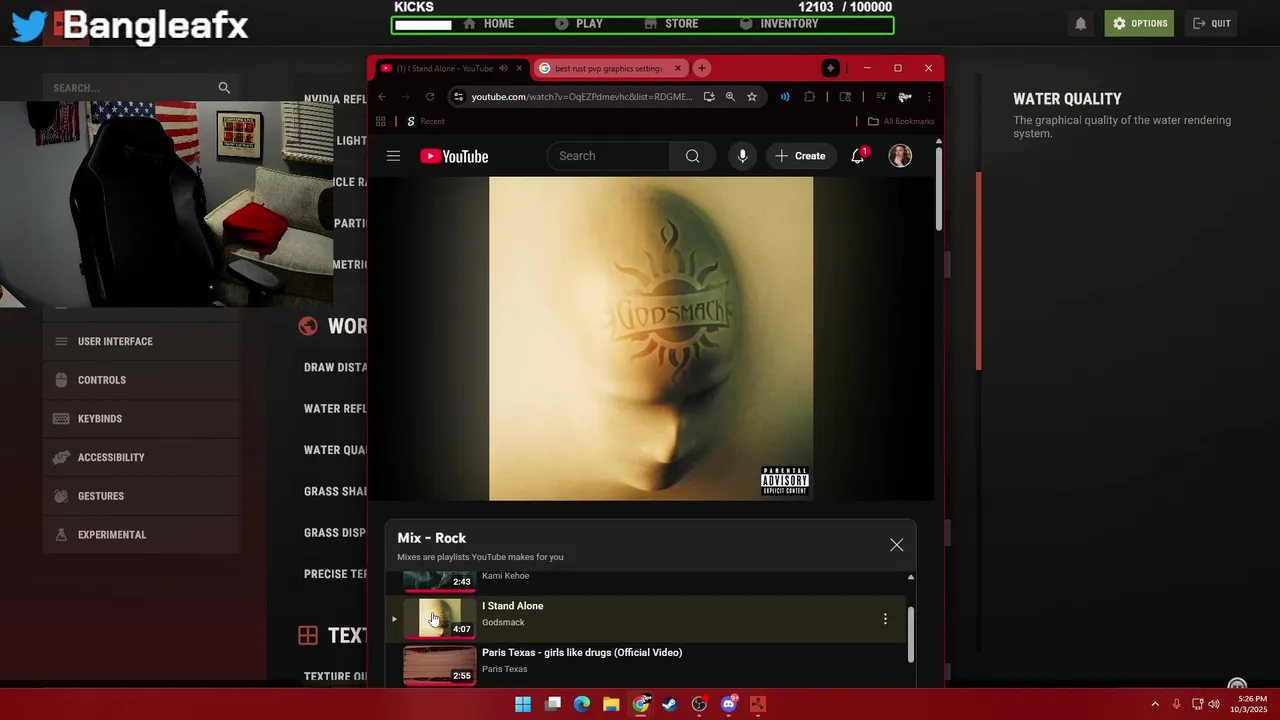Open File Explorer from the taskbar
1280x720 pixels.
coord(611,704)
